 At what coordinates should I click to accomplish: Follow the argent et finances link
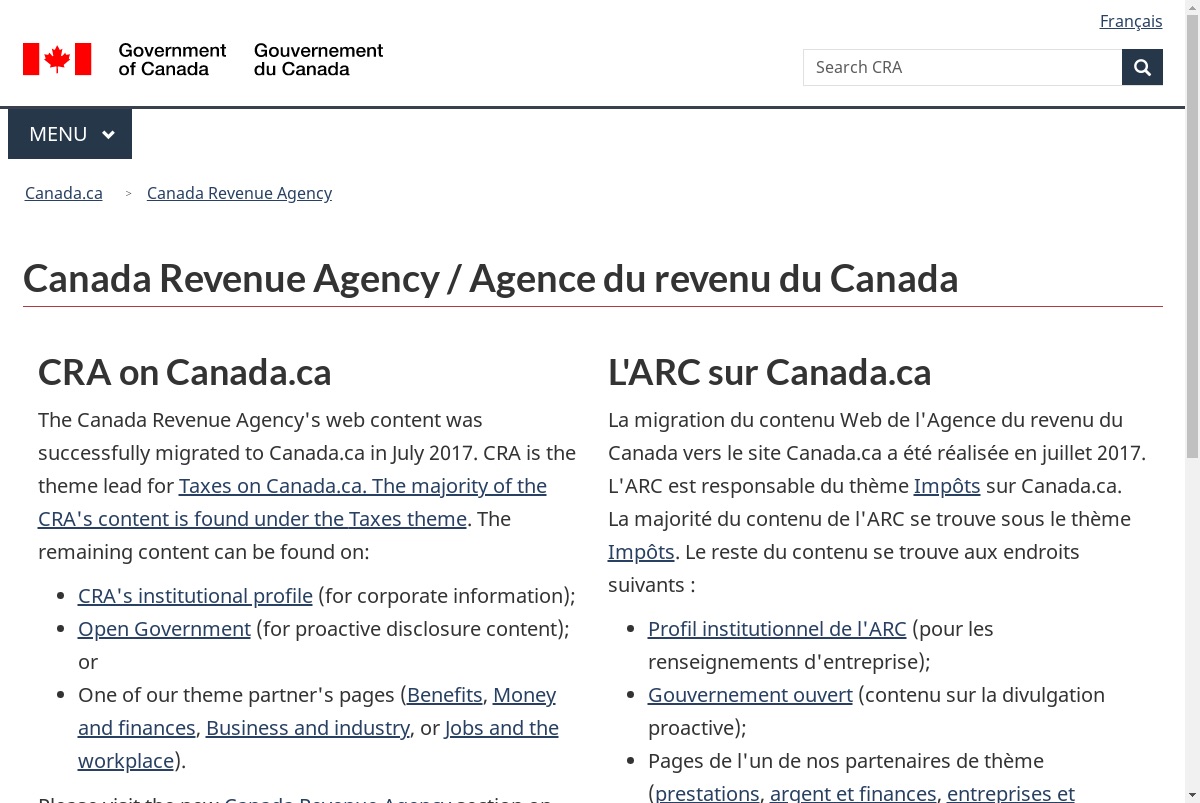tap(853, 794)
